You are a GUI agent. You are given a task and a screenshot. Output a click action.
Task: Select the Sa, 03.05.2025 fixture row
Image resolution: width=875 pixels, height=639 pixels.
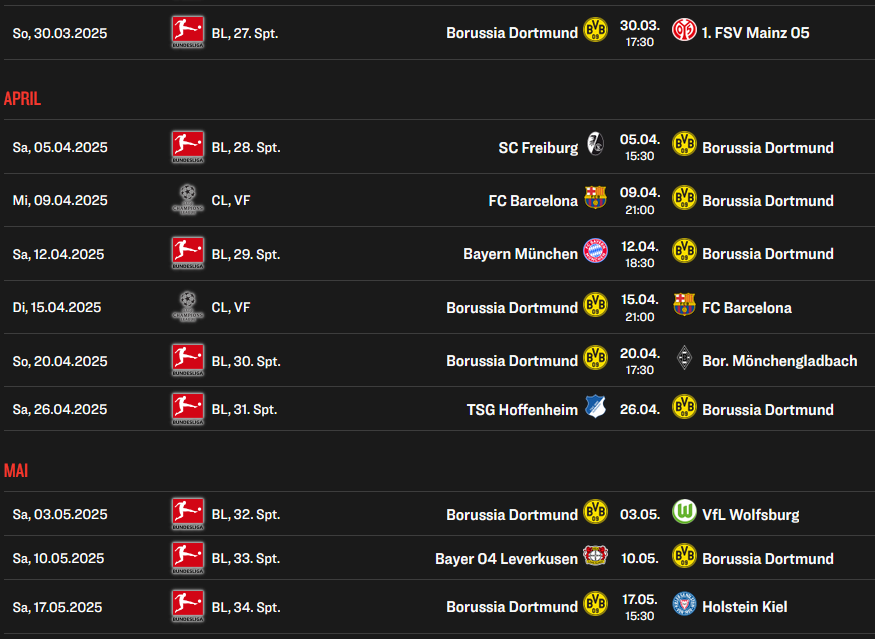pyautogui.click(x=438, y=514)
